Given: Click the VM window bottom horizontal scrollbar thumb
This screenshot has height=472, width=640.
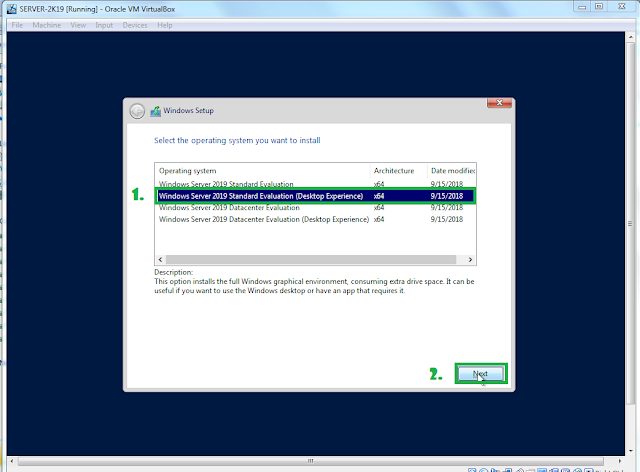Looking at the screenshot, I should pyautogui.click(x=311, y=461).
